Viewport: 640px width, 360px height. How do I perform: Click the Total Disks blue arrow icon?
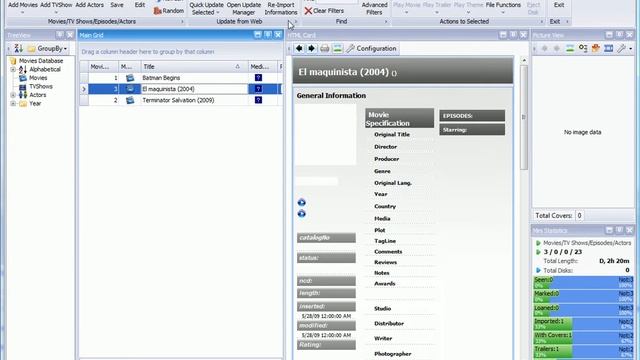click(x=538, y=270)
